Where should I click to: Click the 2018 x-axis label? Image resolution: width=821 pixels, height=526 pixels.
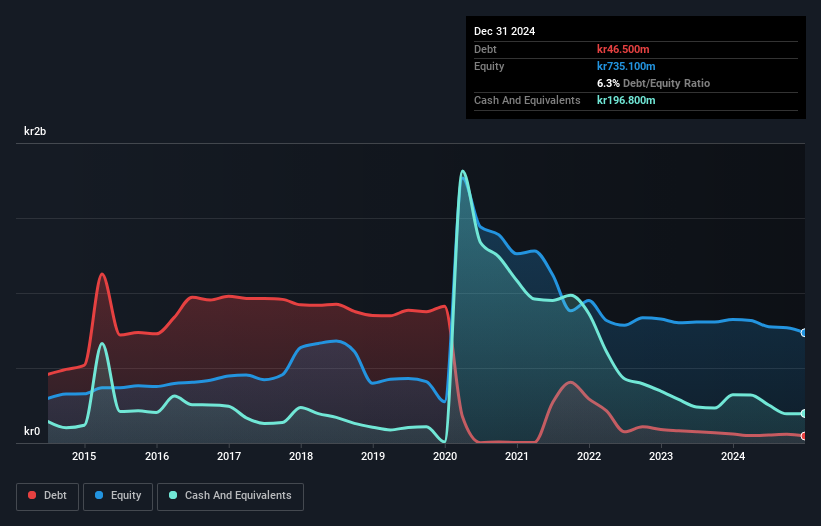tap(301, 456)
